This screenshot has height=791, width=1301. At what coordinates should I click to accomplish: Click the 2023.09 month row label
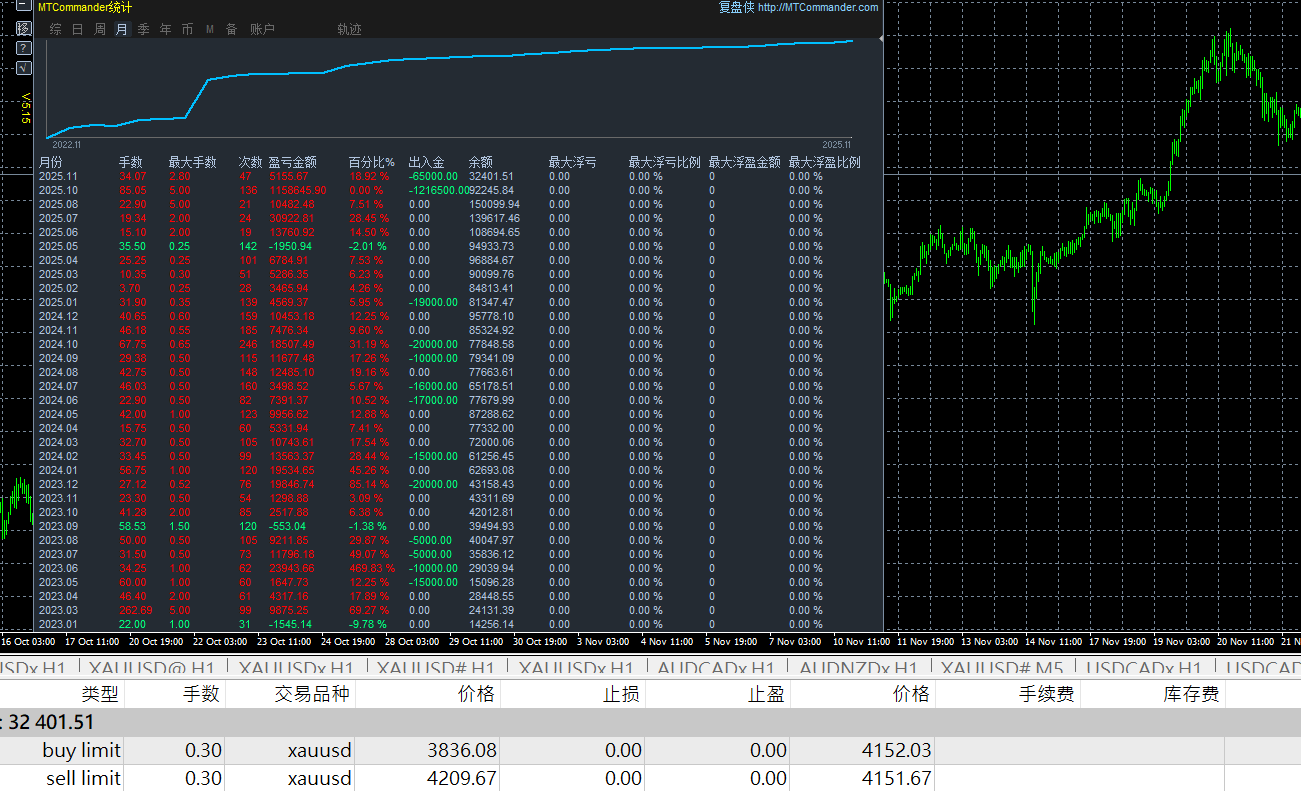58,526
